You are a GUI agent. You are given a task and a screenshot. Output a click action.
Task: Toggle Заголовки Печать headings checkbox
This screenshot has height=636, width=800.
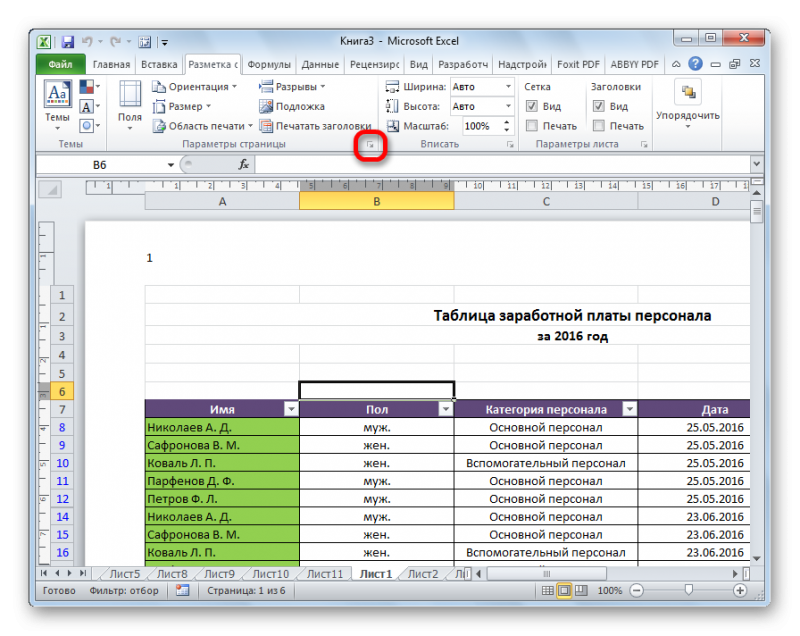tap(598, 125)
